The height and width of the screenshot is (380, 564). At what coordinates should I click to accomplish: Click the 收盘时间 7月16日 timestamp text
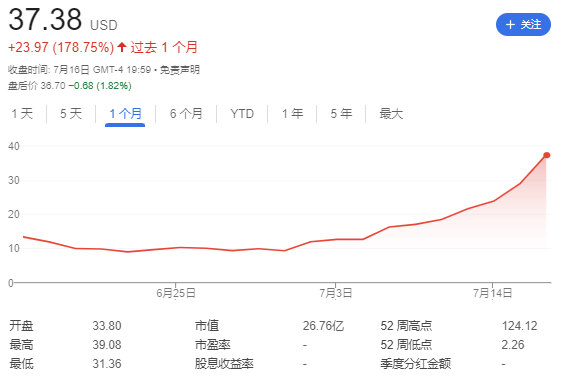click(79, 69)
